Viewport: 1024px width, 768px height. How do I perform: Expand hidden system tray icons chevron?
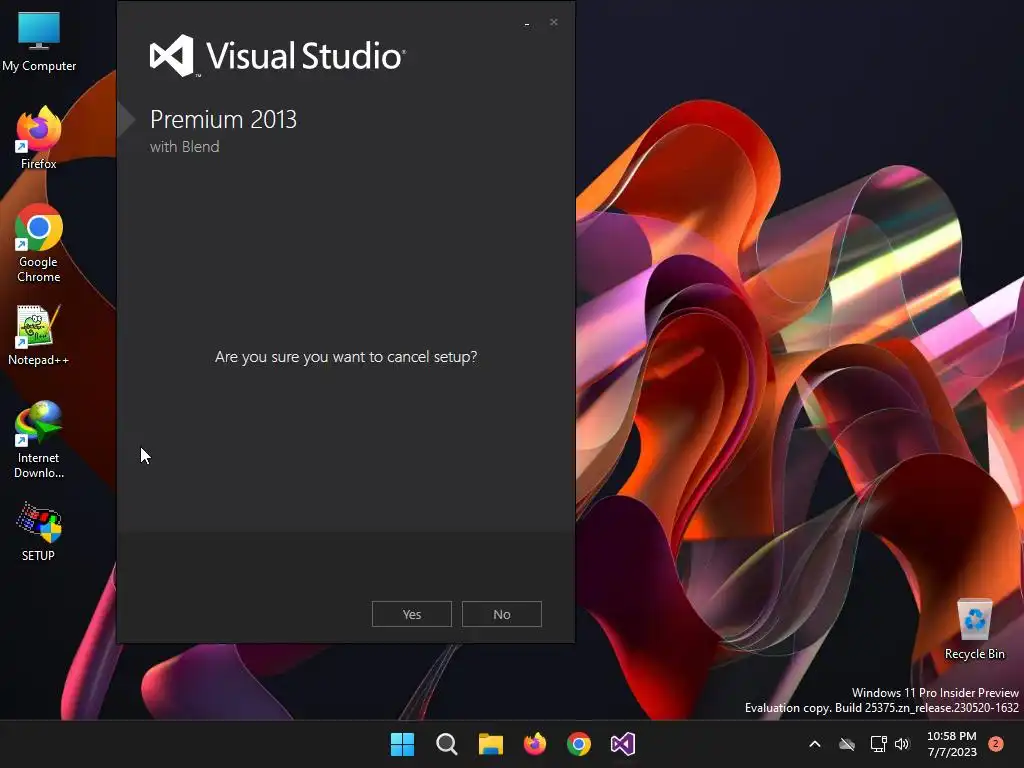(814, 744)
